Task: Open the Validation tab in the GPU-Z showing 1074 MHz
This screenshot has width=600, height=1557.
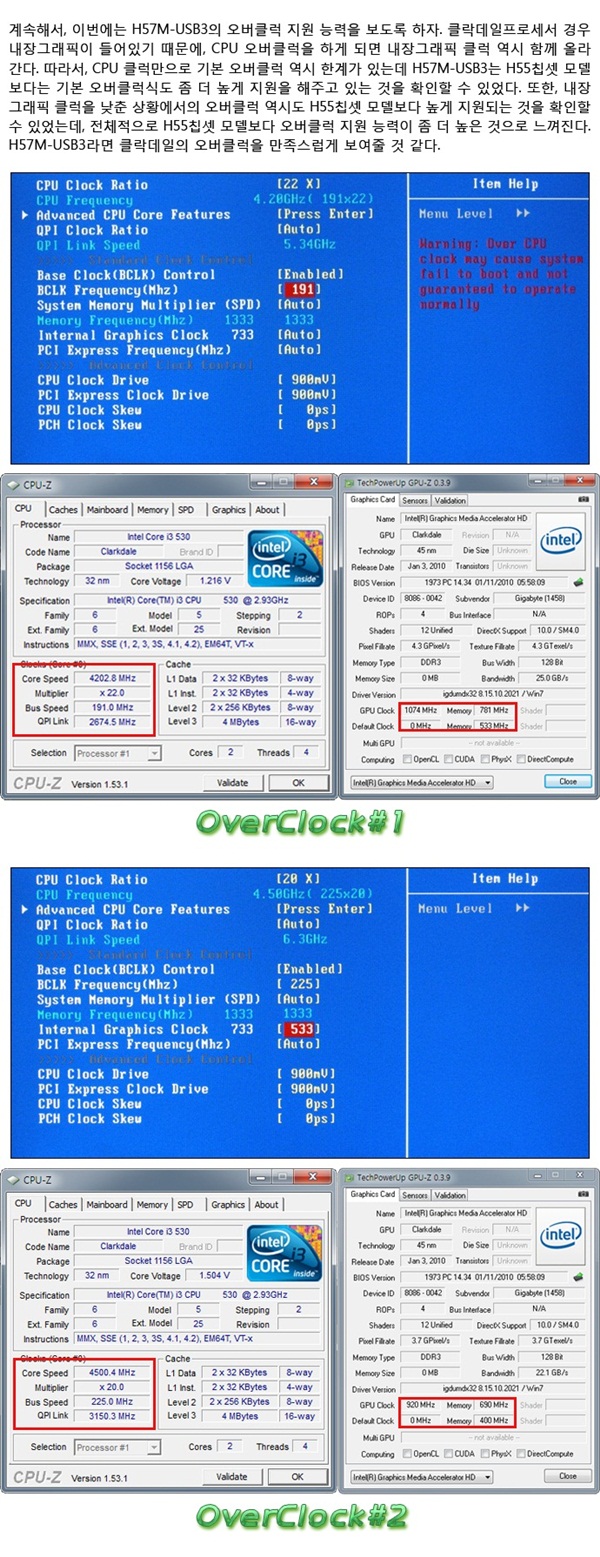Action: (450, 500)
